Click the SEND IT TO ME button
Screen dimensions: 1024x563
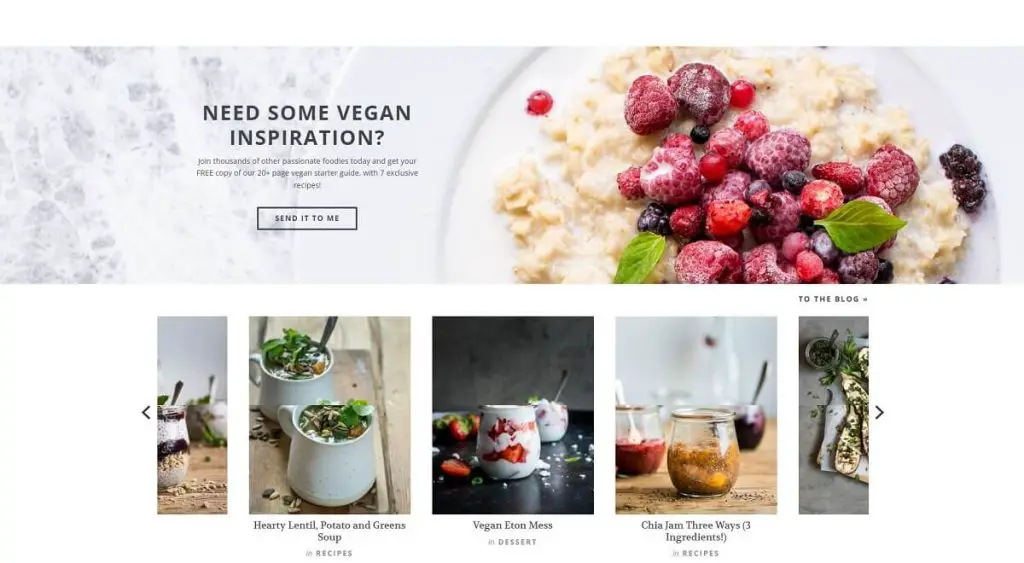(x=307, y=218)
